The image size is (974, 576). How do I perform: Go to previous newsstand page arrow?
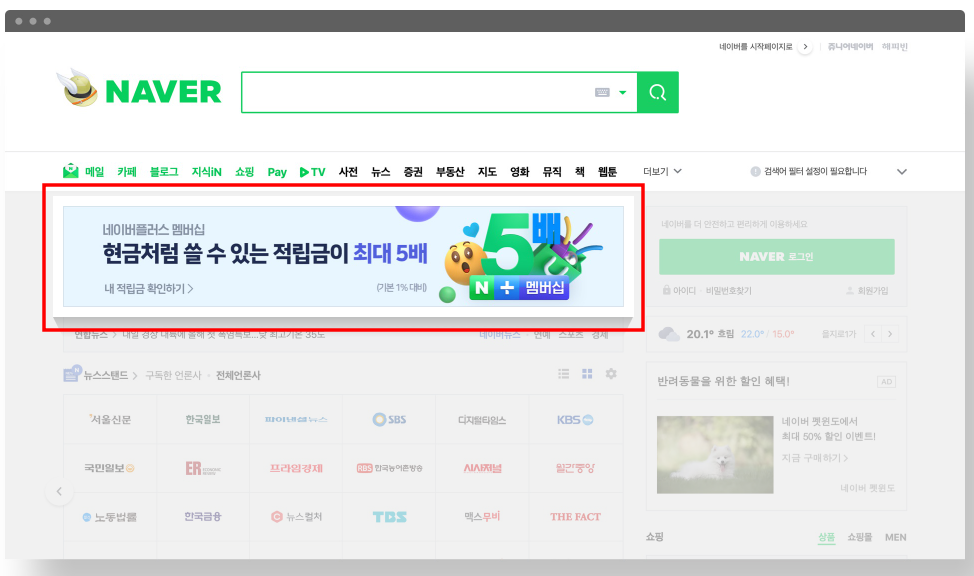tap(60, 491)
